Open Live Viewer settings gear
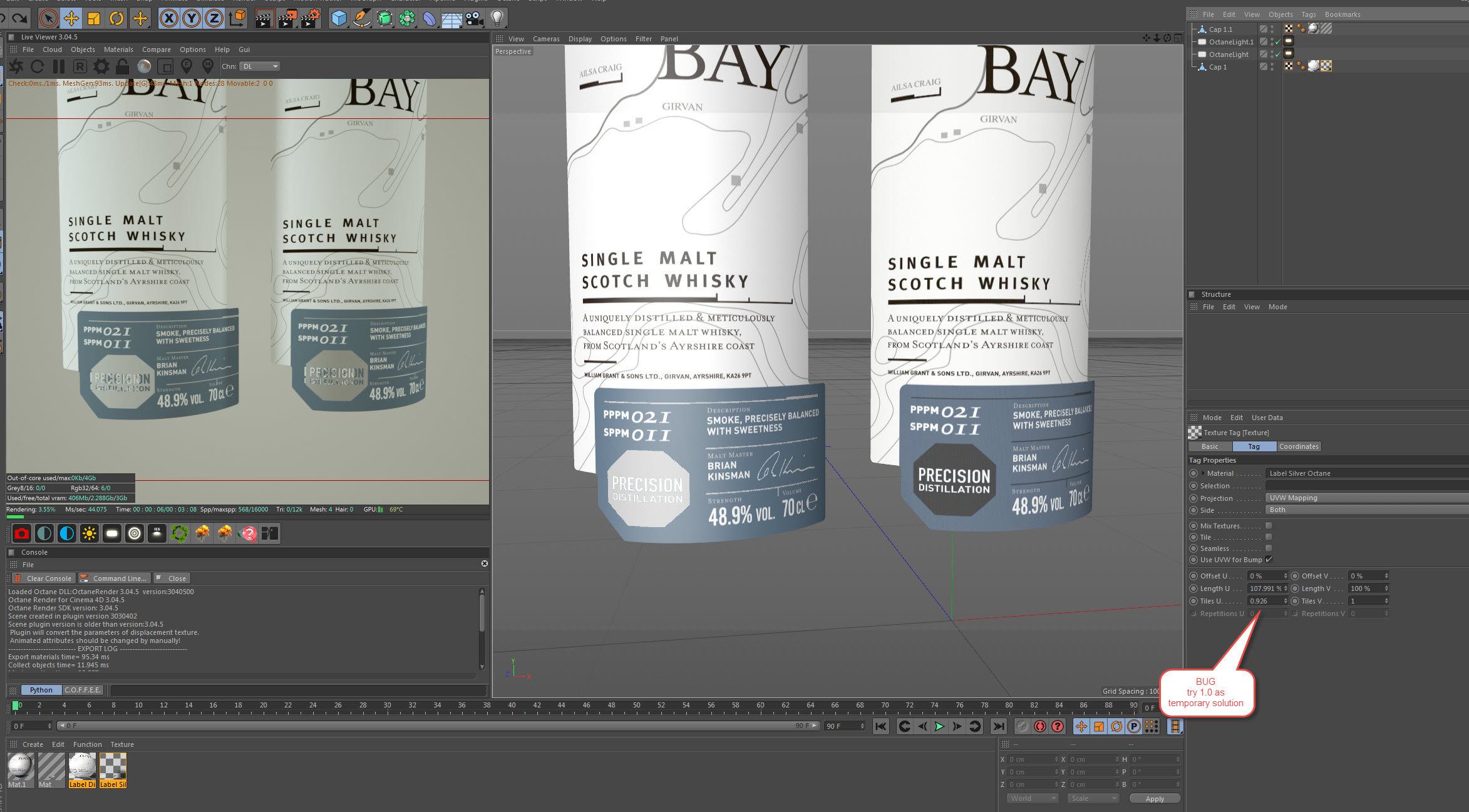 pyautogui.click(x=101, y=66)
